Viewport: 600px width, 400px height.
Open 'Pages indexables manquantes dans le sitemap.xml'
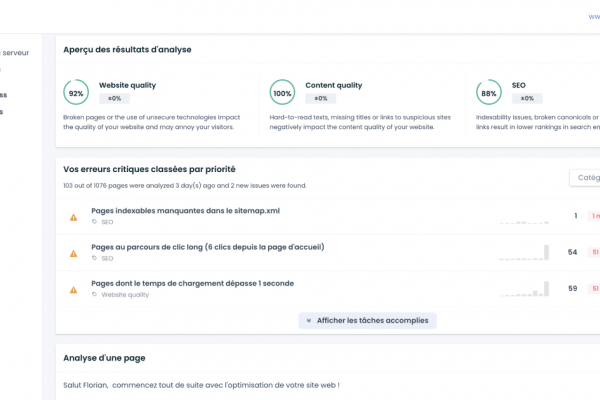[186, 211]
